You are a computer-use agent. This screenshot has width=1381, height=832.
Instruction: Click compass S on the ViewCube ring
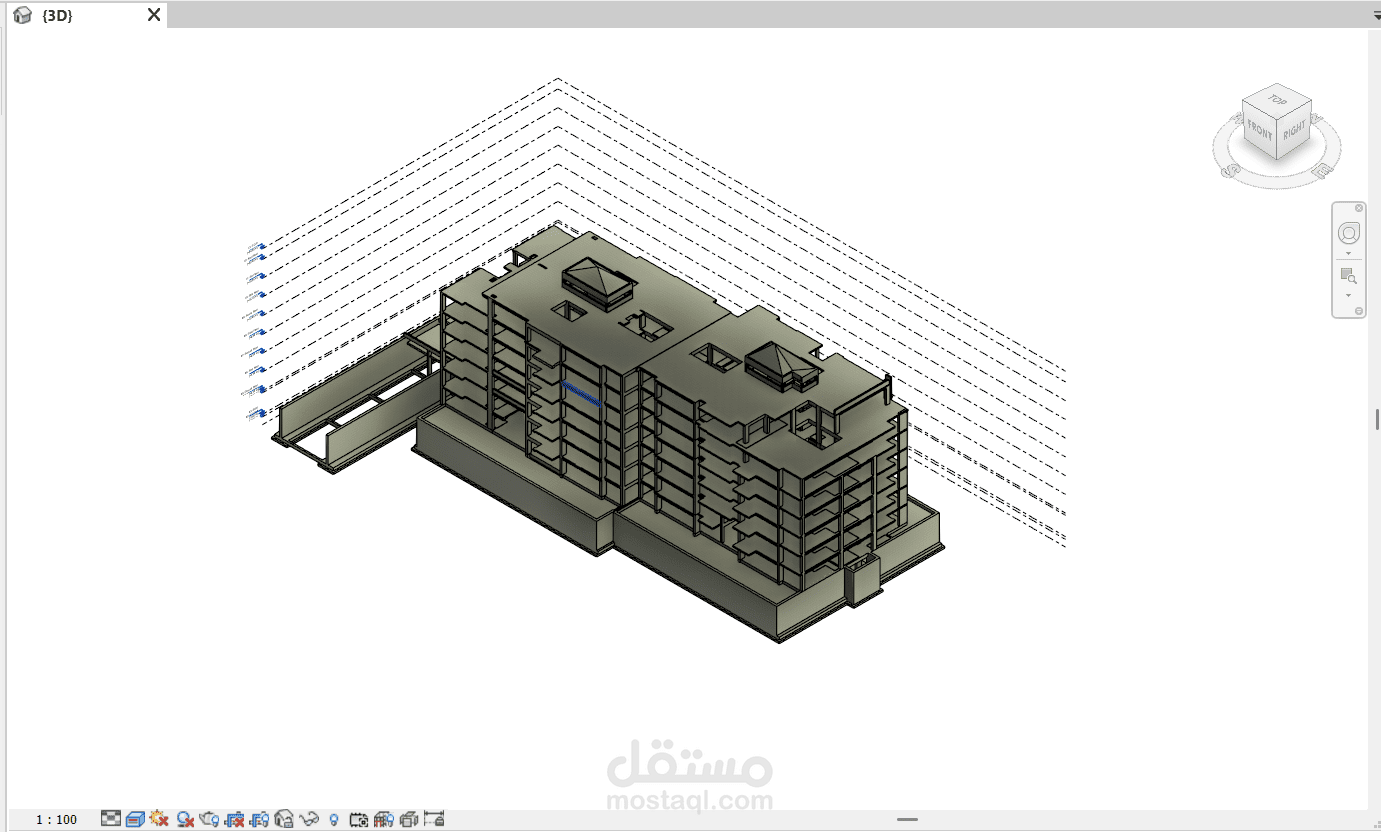(1230, 171)
